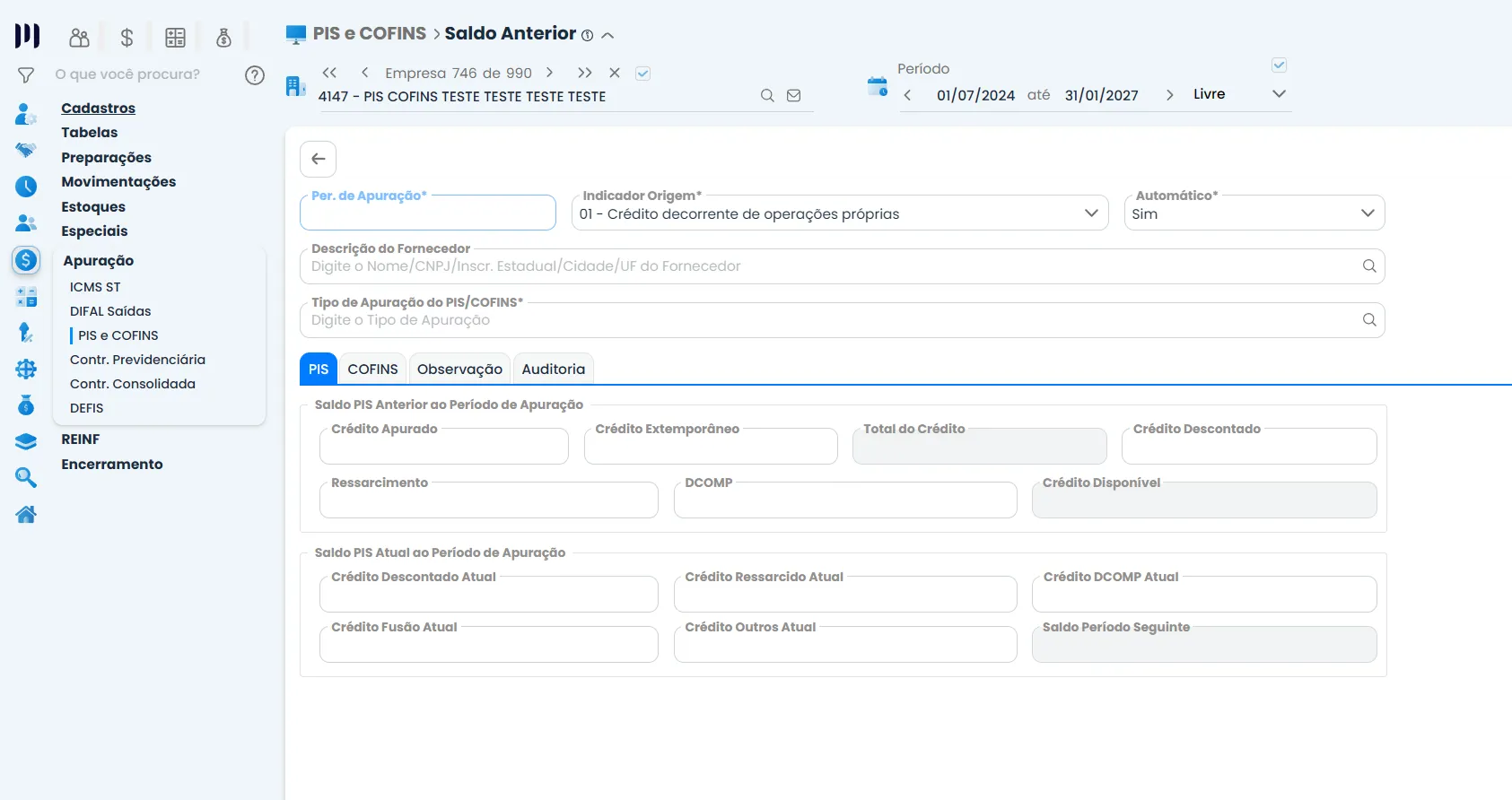The width and height of the screenshot is (1512, 800).
Task: Toggle the checkbox above Período dropdown
Action: pos(1279,65)
